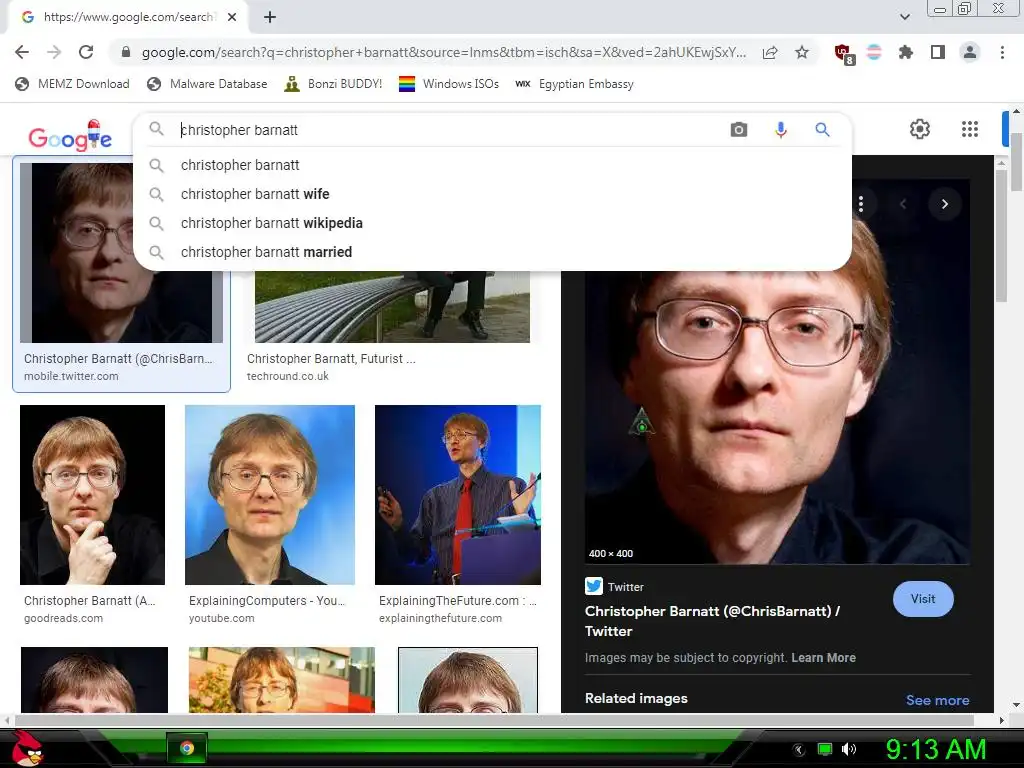Viewport: 1024px width, 768px height.
Task: Close the Google search tab
Action: (232, 17)
